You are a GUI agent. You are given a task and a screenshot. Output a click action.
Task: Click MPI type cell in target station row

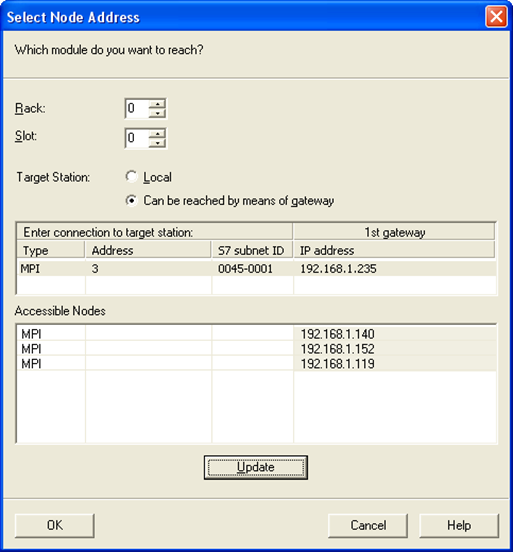click(51, 269)
